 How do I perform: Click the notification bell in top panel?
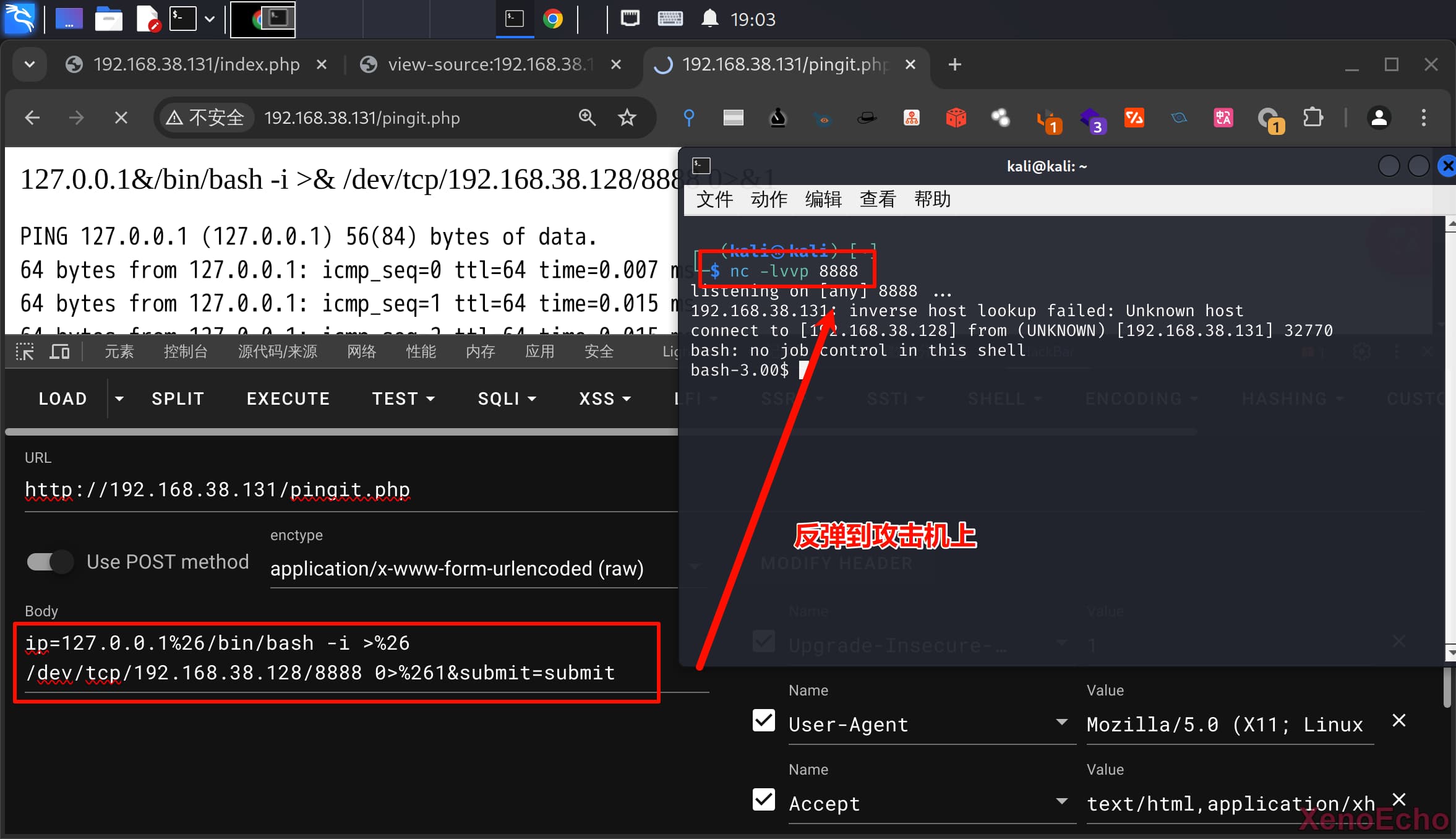pyautogui.click(x=709, y=19)
